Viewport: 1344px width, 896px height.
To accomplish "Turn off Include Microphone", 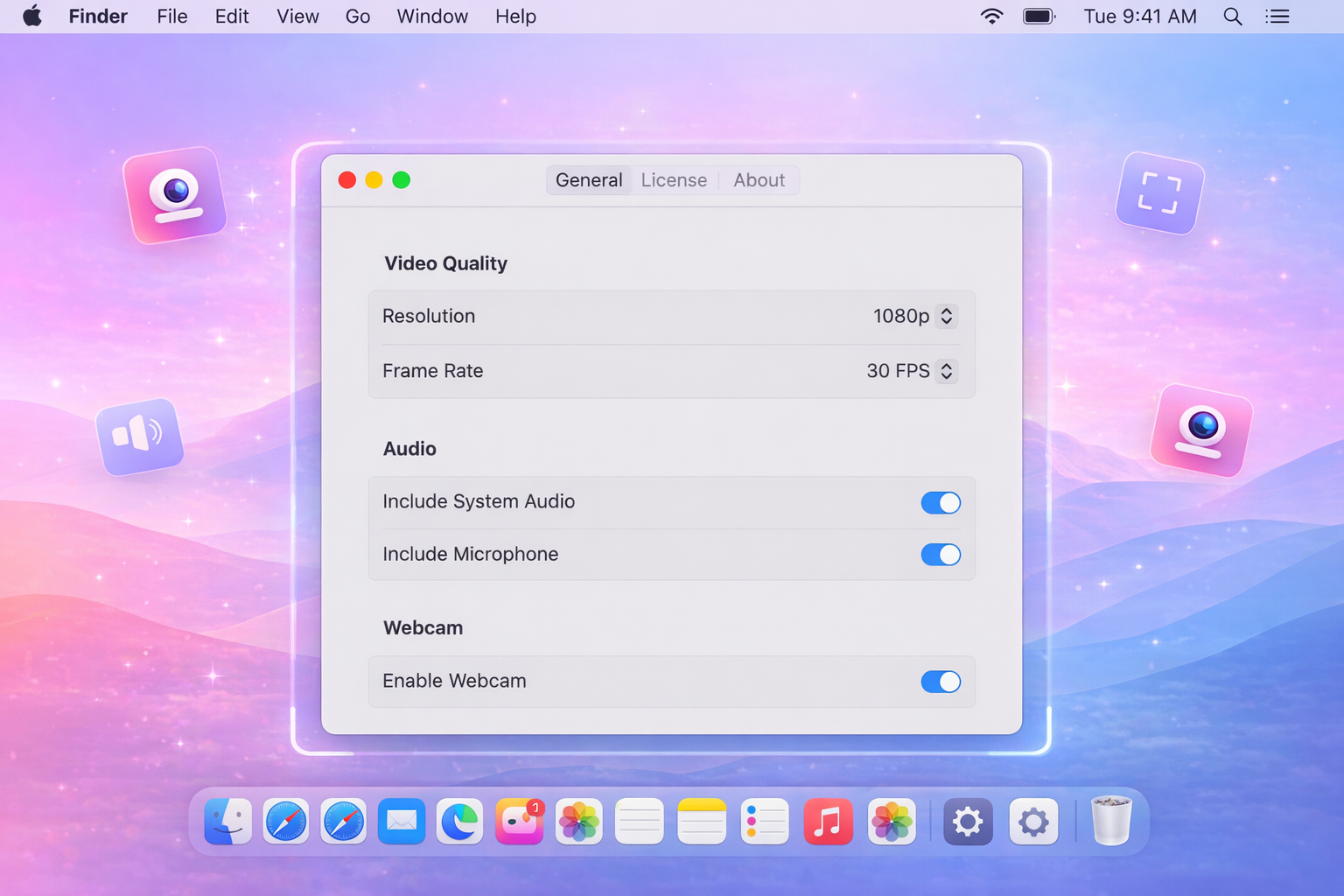I will [941, 555].
